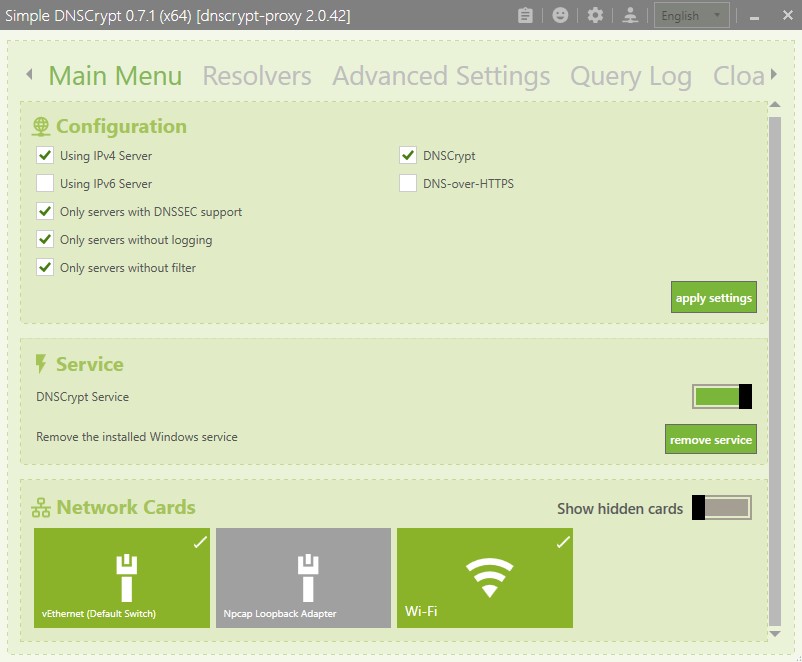Uncheck Using IPv4 Server
The image size is (802, 662).
[45, 155]
